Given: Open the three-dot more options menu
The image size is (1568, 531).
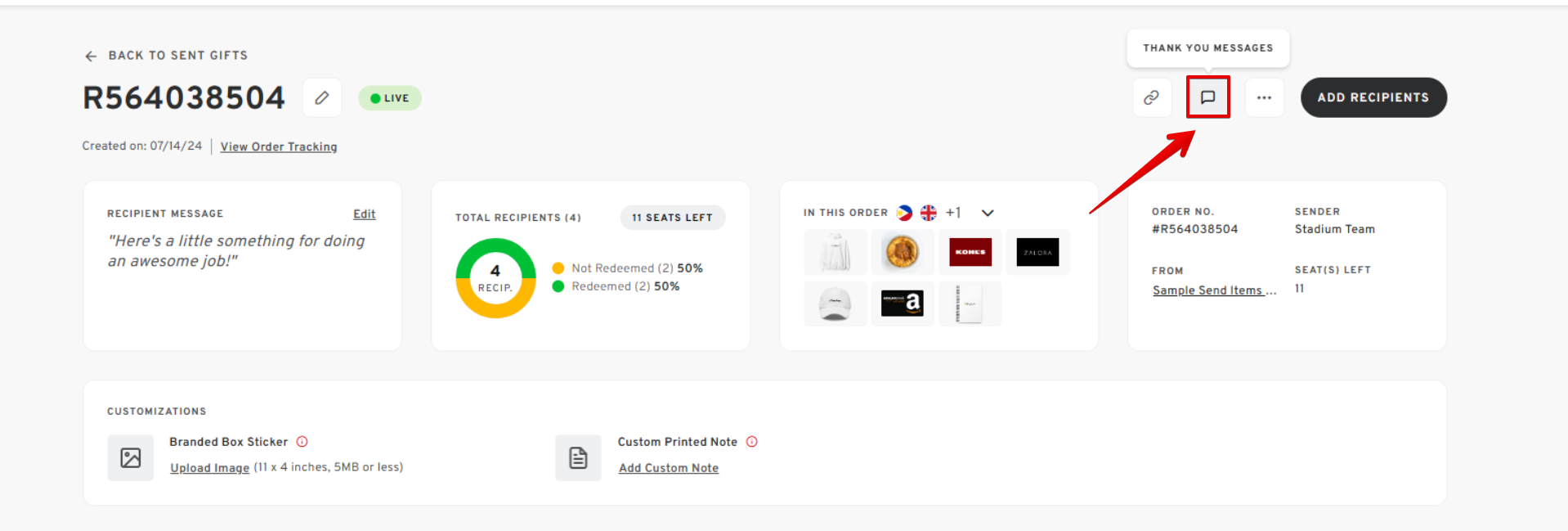Looking at the screenshot, I should (x=1264, y=97).
